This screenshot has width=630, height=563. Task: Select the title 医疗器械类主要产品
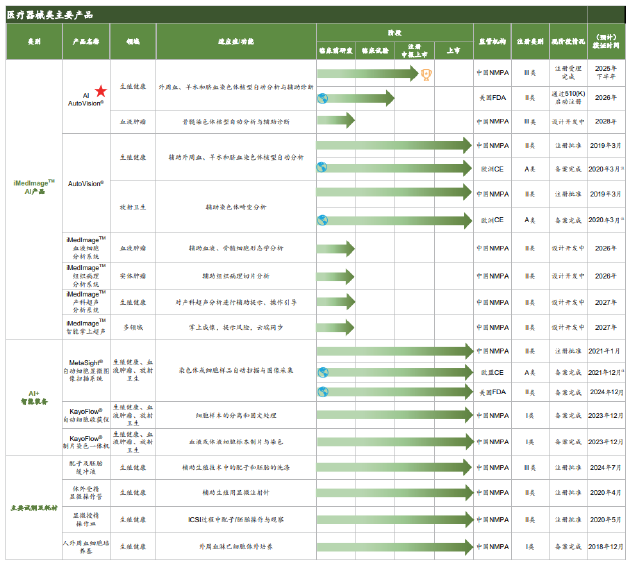click(50, 15)
